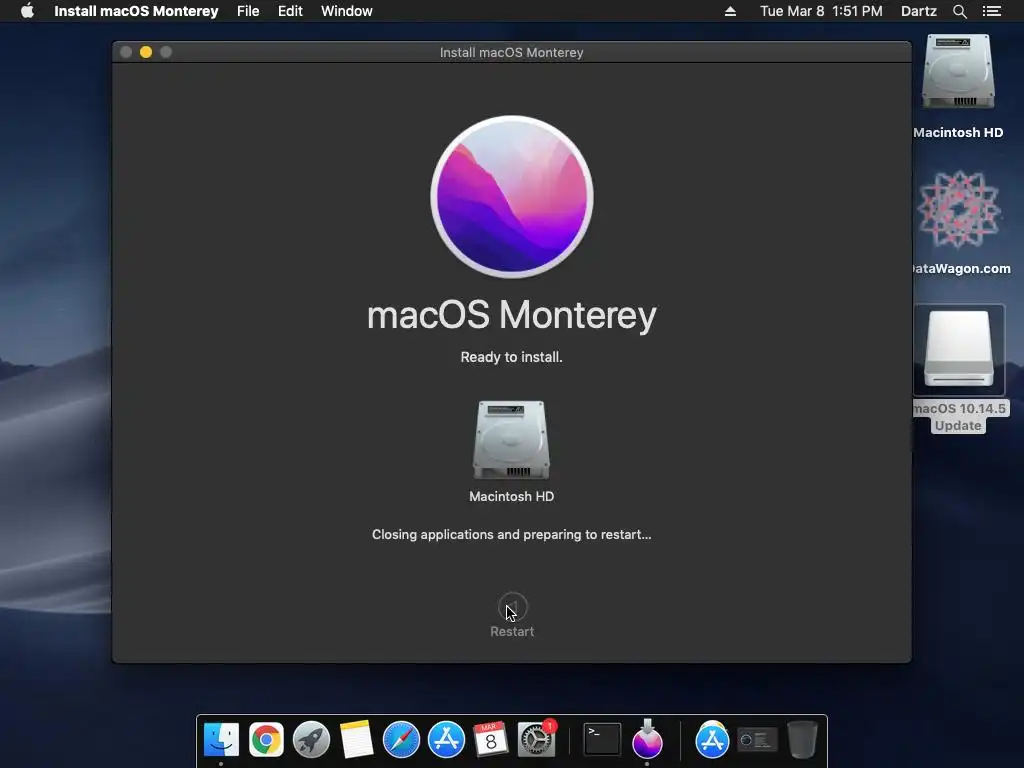Screen dimensions: 1024x768
Task: Select the DataWagon.com desktop icon
Action: tap(959, 209)
